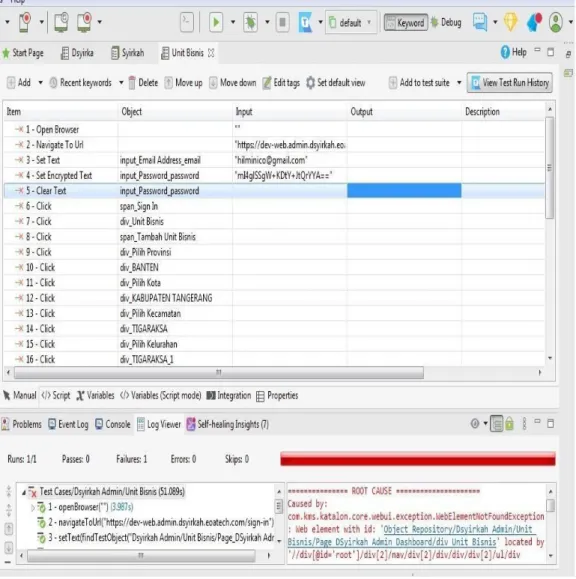Screen dimensions: 576x579
Task: Open the default profile dropdown
Action: (x=351, y=23)
